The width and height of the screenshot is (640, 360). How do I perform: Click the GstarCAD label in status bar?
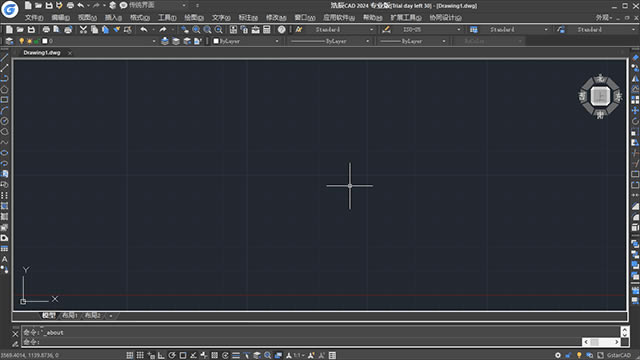coord(619,356)
